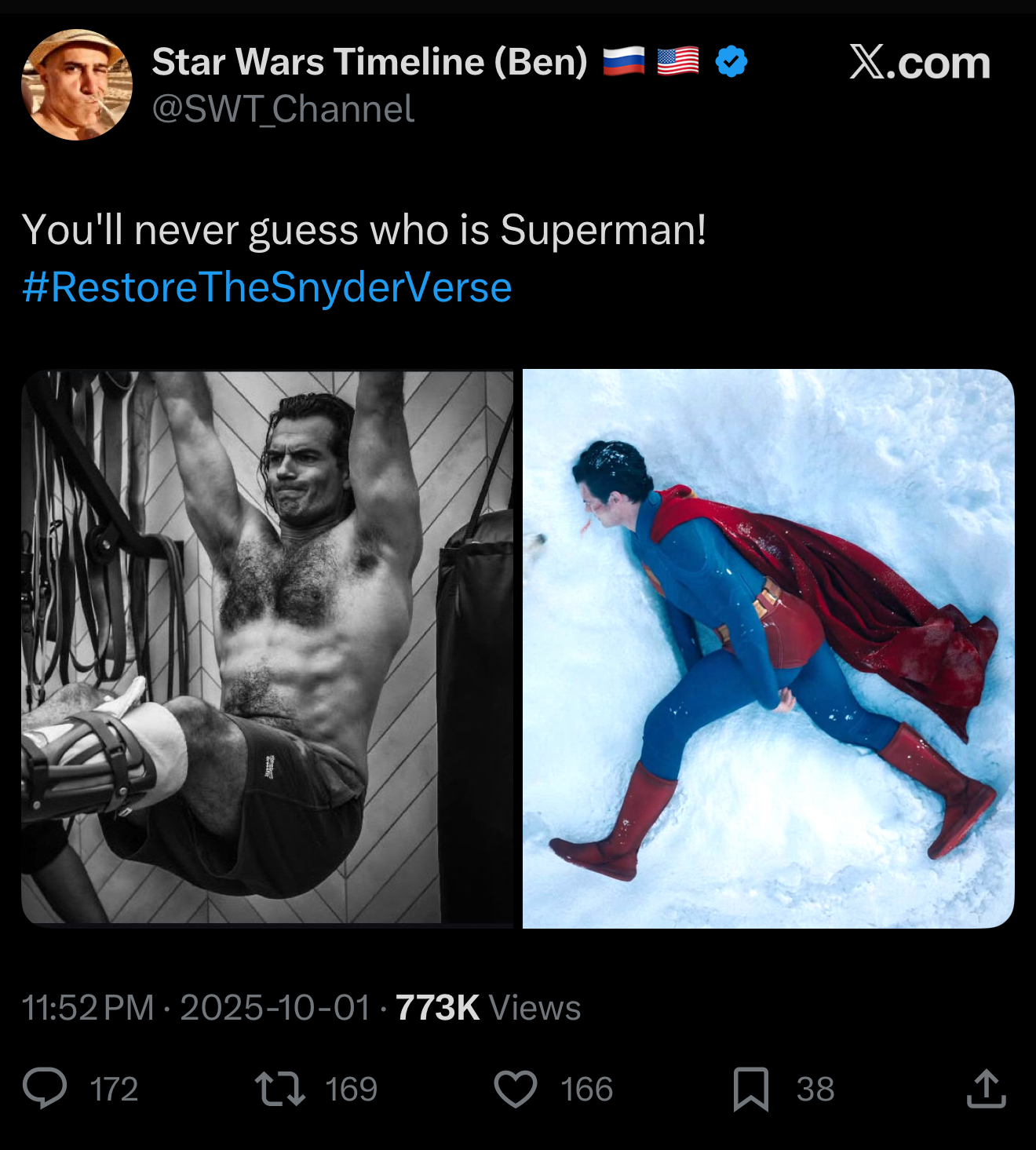Click the American flag emoji in name
This screenshot has width=1036, height=1150.
677,61
